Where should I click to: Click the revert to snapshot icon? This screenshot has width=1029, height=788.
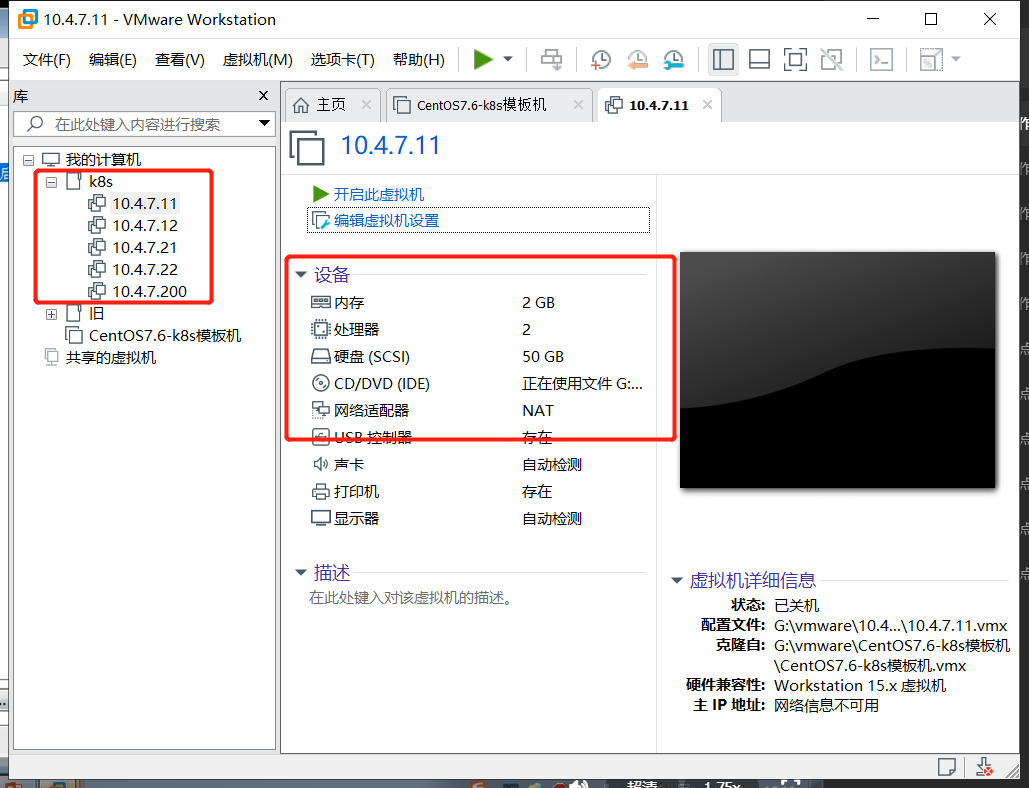pyautogui.click(x=637, y=60)
